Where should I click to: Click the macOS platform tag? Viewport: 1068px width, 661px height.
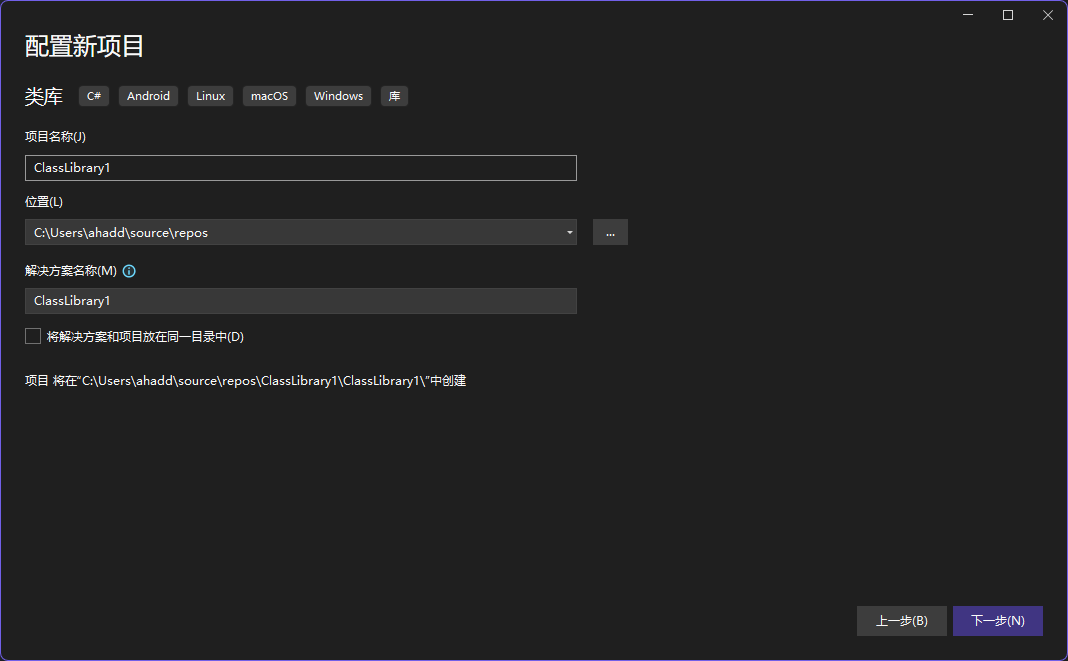(269, 96)
